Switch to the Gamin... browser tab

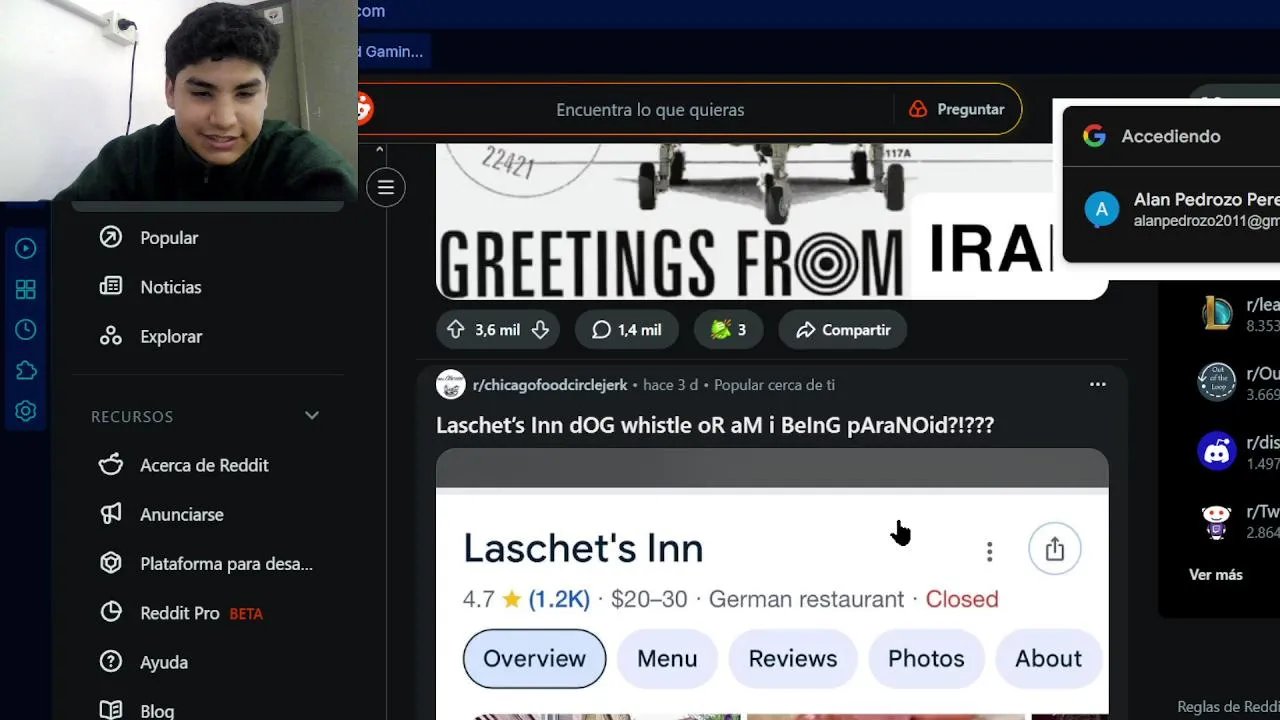(394, 51)
